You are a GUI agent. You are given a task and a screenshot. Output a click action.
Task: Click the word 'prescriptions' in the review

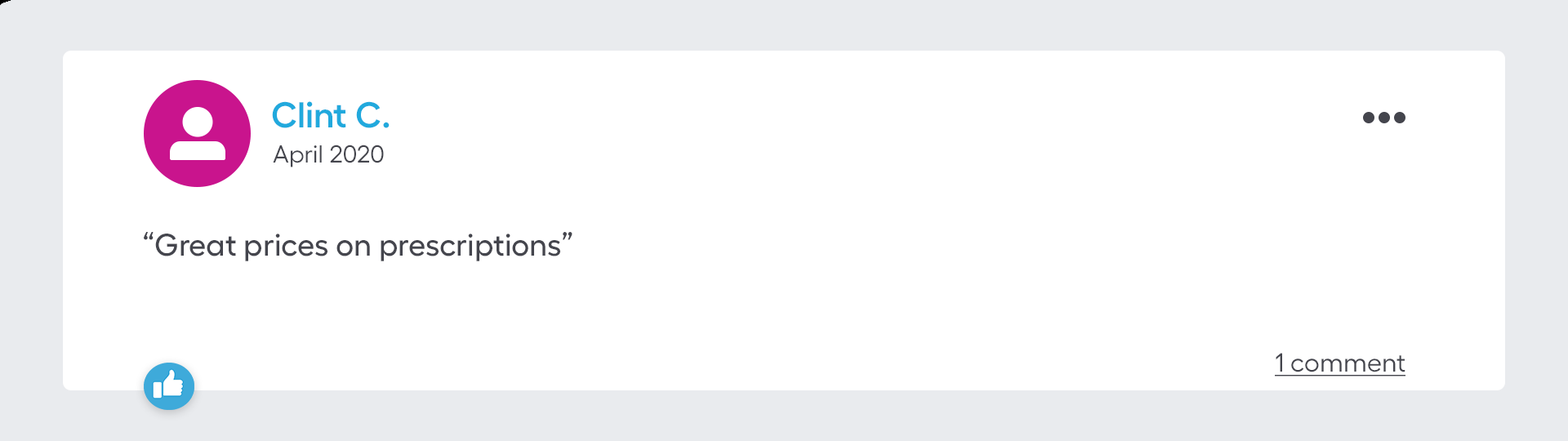click(470, 246)
